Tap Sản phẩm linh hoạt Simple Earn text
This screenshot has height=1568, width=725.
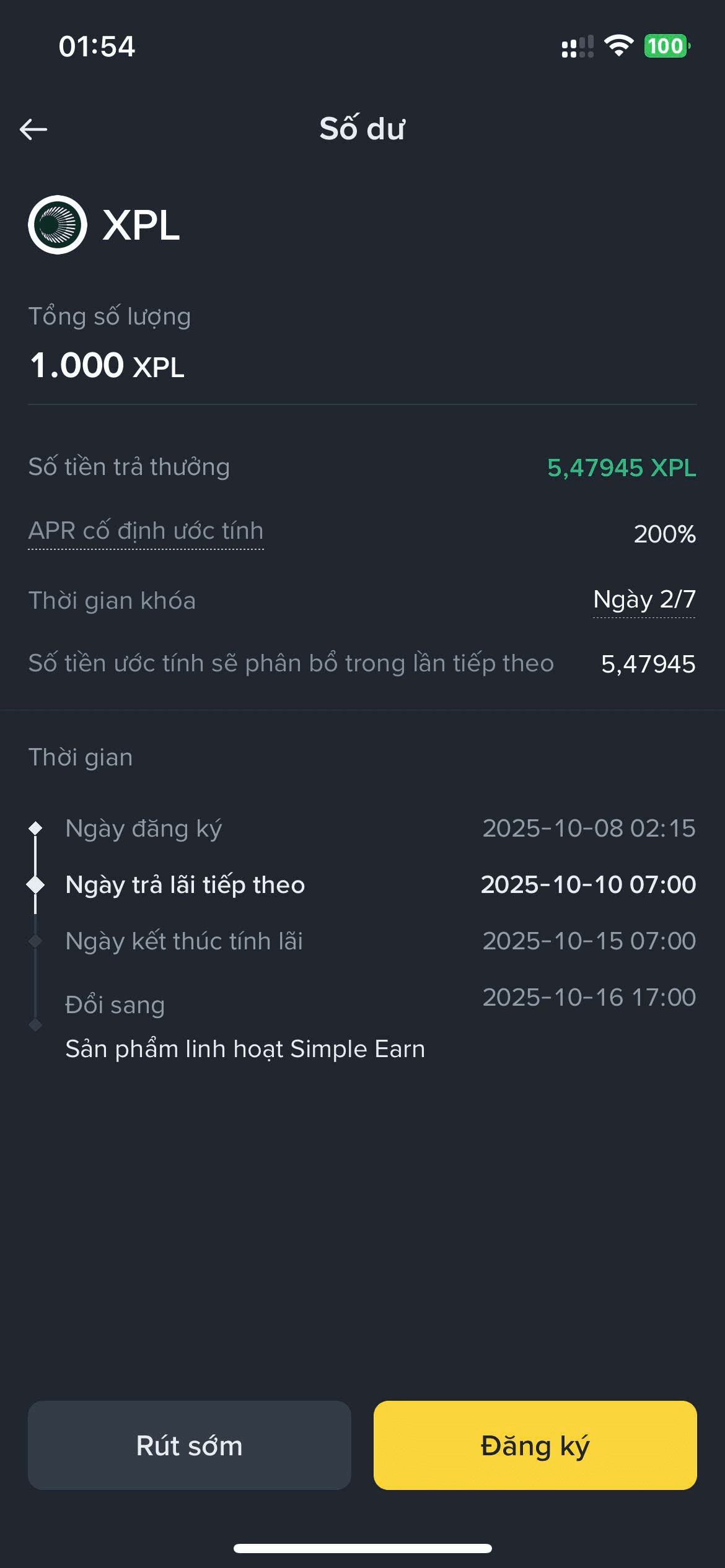[x=245, y=1049]
